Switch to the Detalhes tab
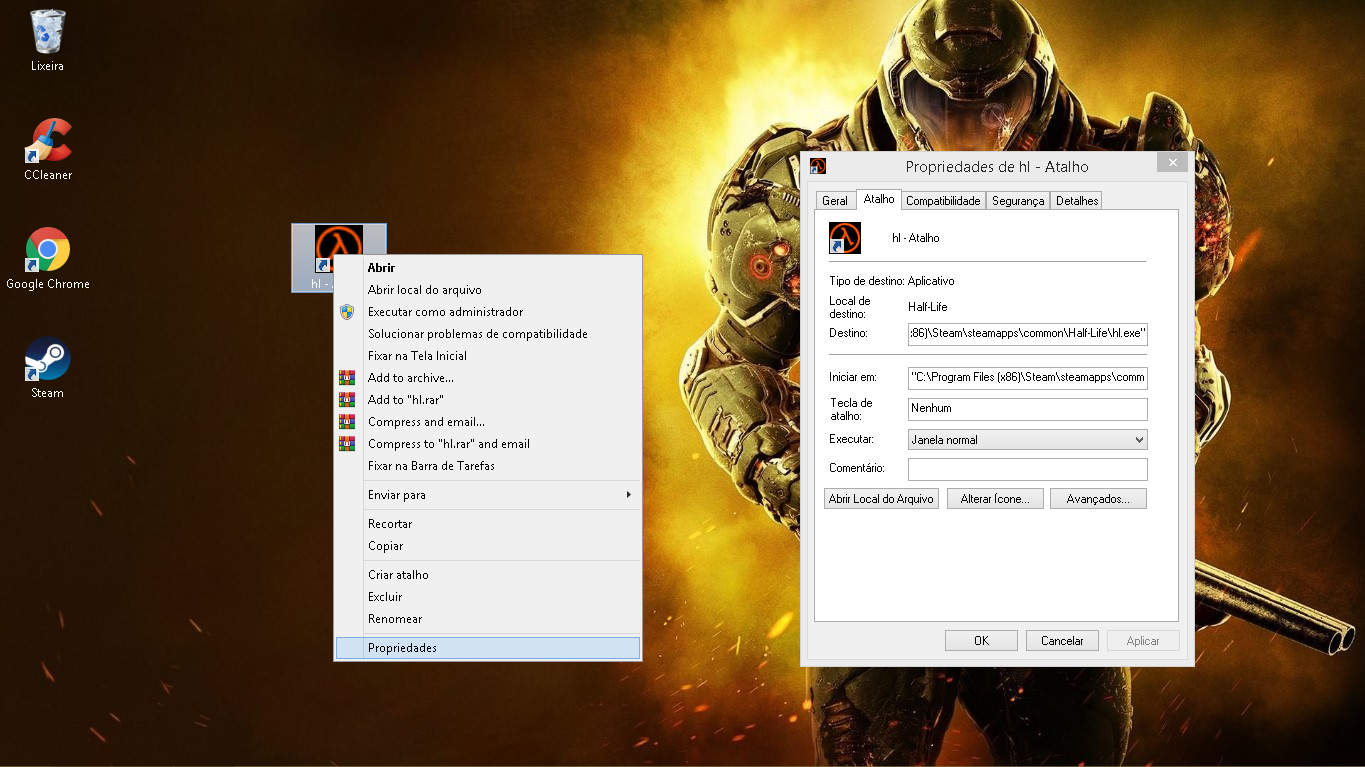 coord(1077,201)
